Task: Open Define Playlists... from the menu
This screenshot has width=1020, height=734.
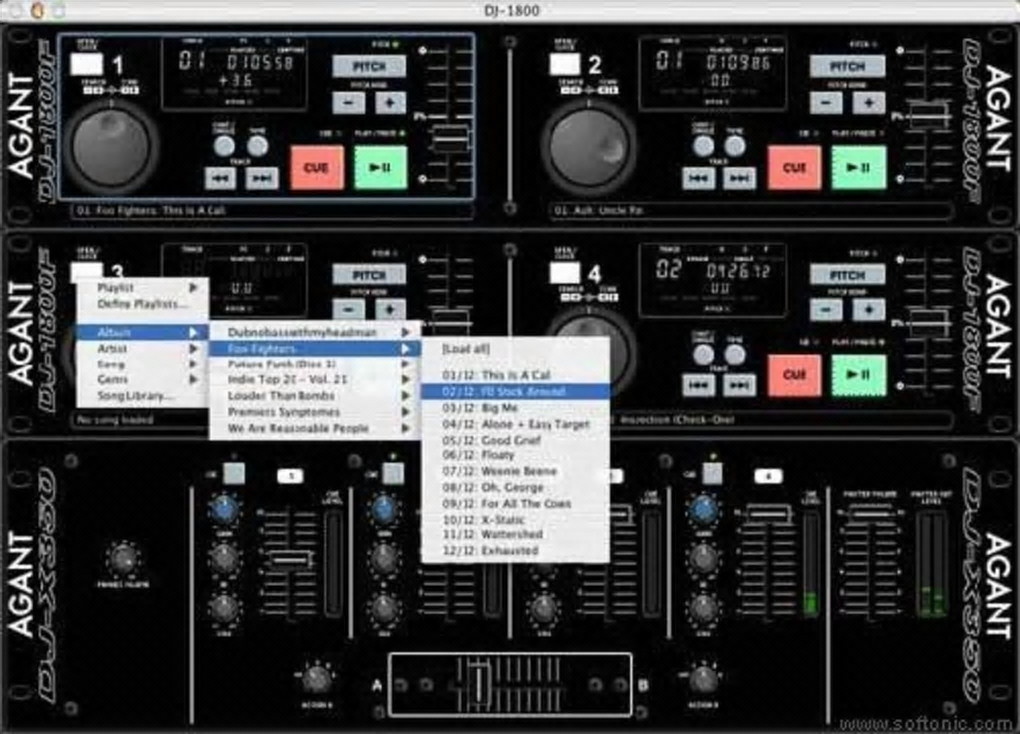Action: click(143, 304)
